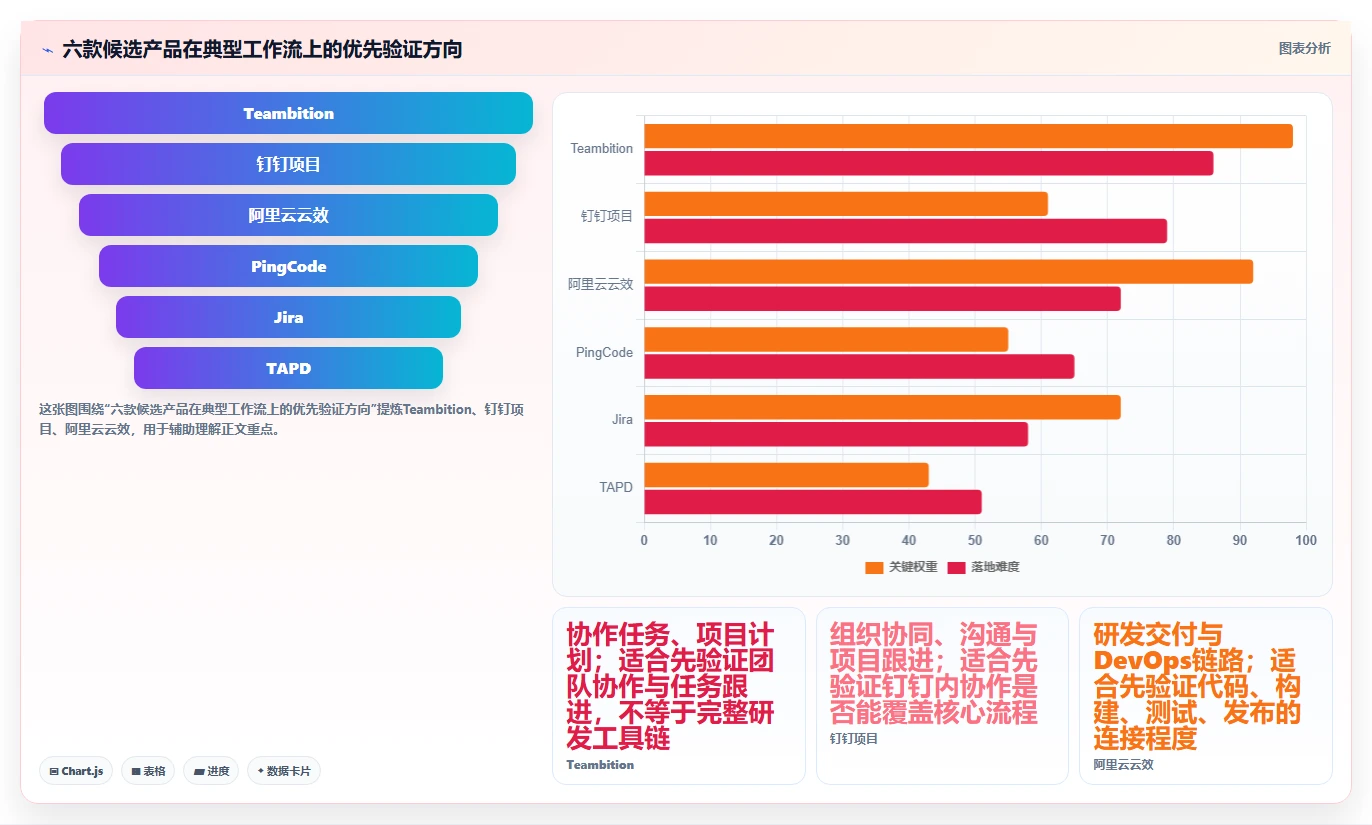
Task: Open the 阿里云云效 data card
Action: click(x=1205, y=696)
